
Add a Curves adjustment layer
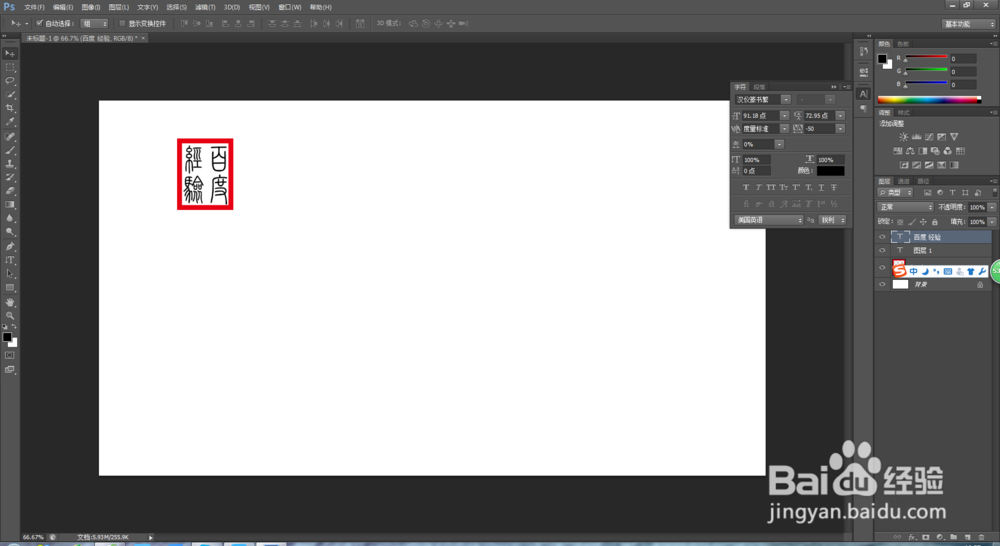929,136
